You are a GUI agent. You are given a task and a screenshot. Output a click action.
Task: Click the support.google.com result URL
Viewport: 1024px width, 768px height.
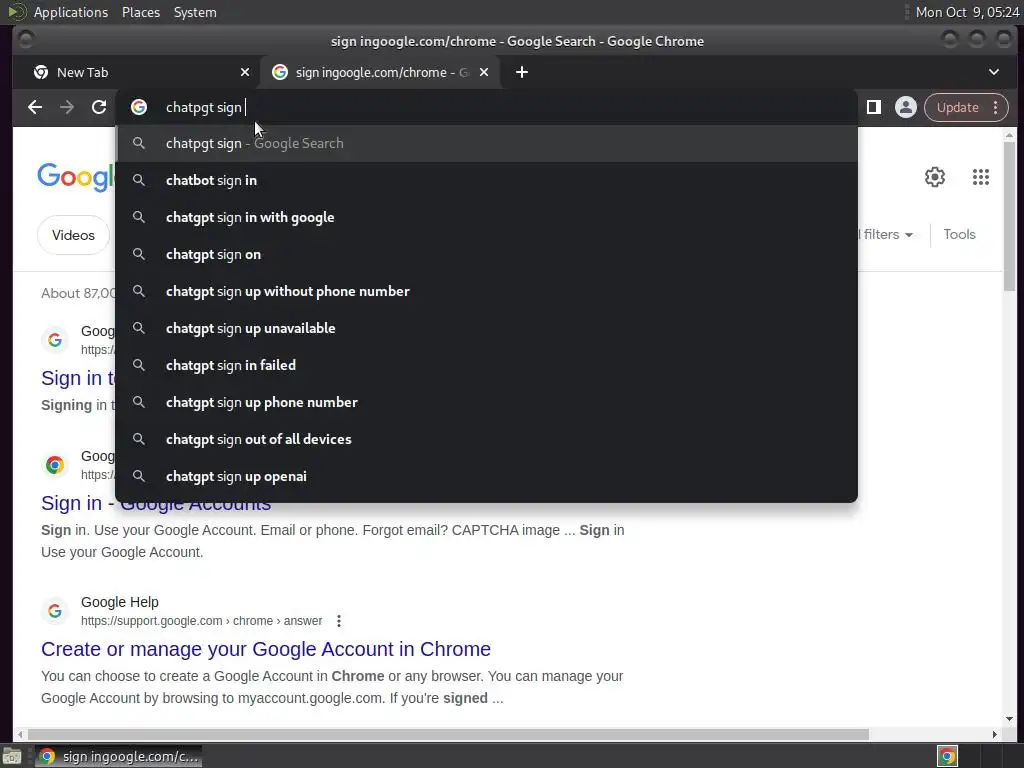(201, 621)
